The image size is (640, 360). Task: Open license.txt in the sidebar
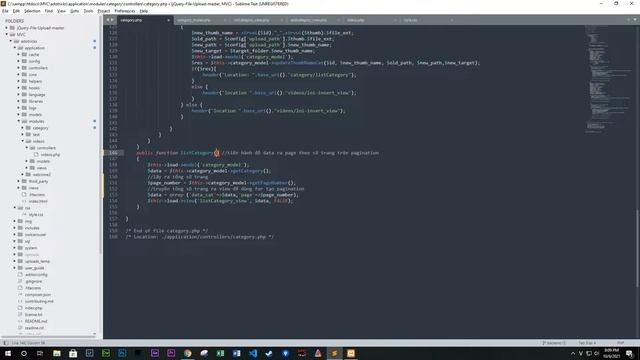(x=33, y=315)
